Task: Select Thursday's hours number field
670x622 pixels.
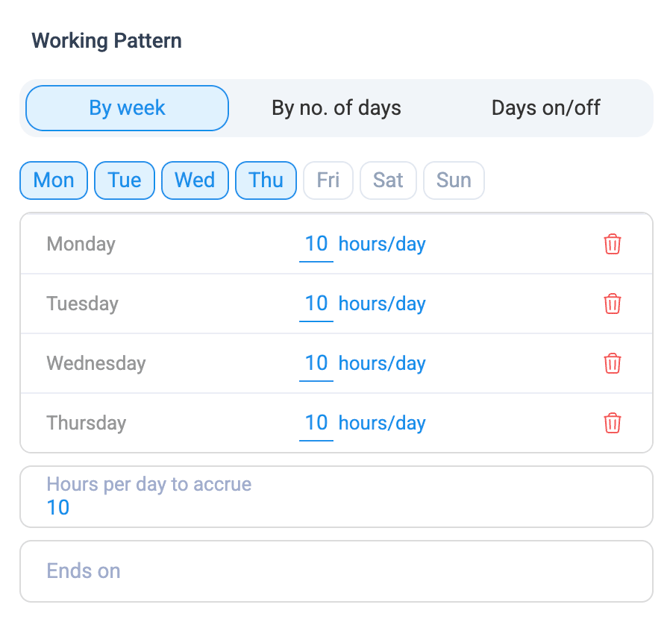Action: click(x=316, y=424)
